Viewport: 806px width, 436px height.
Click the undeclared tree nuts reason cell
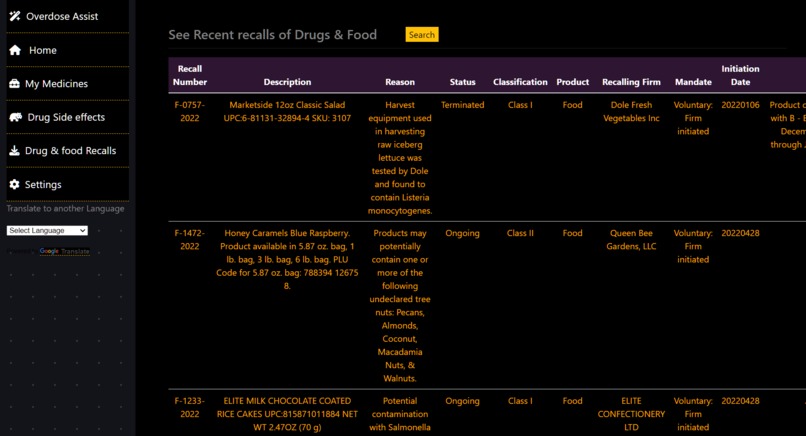[400, 305]
